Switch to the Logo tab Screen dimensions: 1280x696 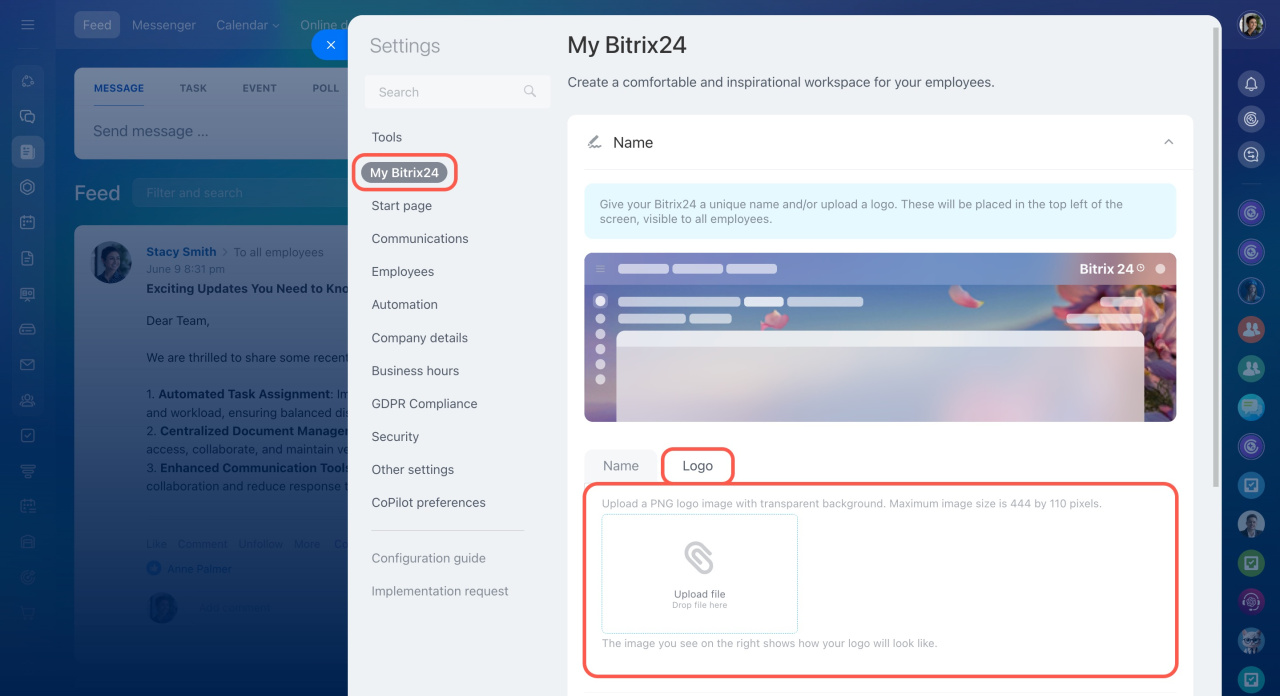698,466
